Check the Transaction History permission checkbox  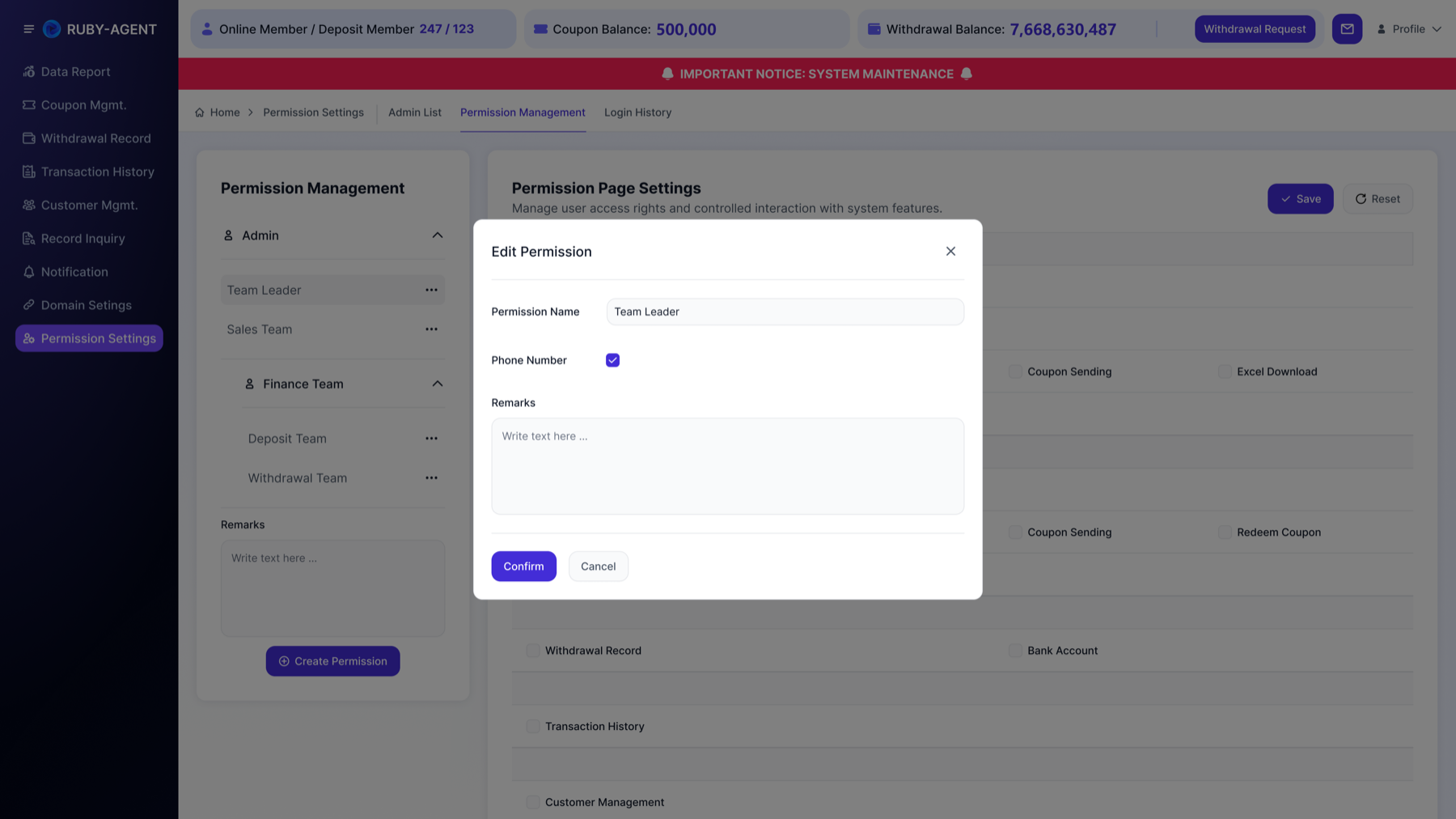pos(533,727)
